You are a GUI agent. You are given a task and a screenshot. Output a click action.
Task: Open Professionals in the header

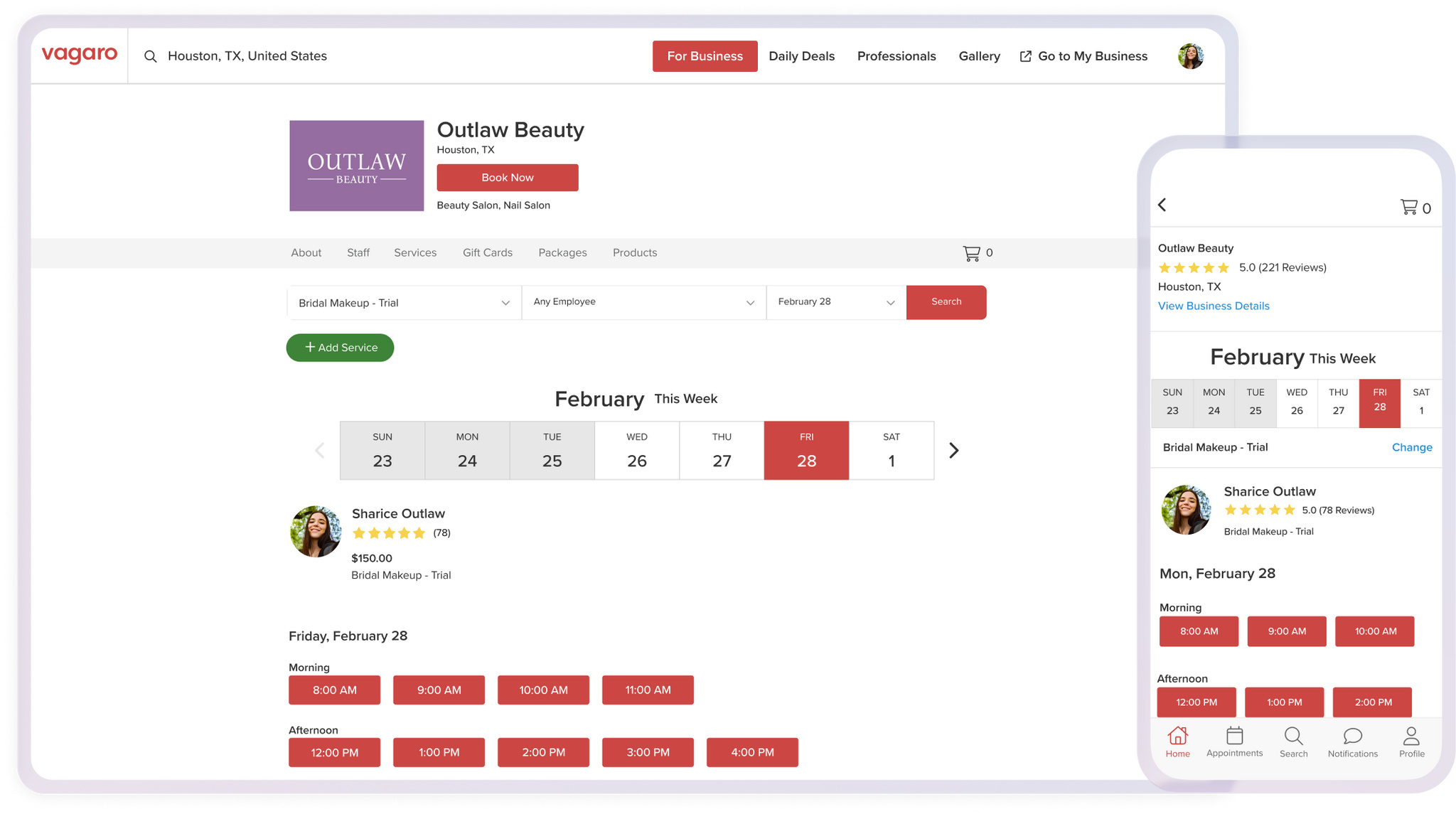tap(896, 56)
